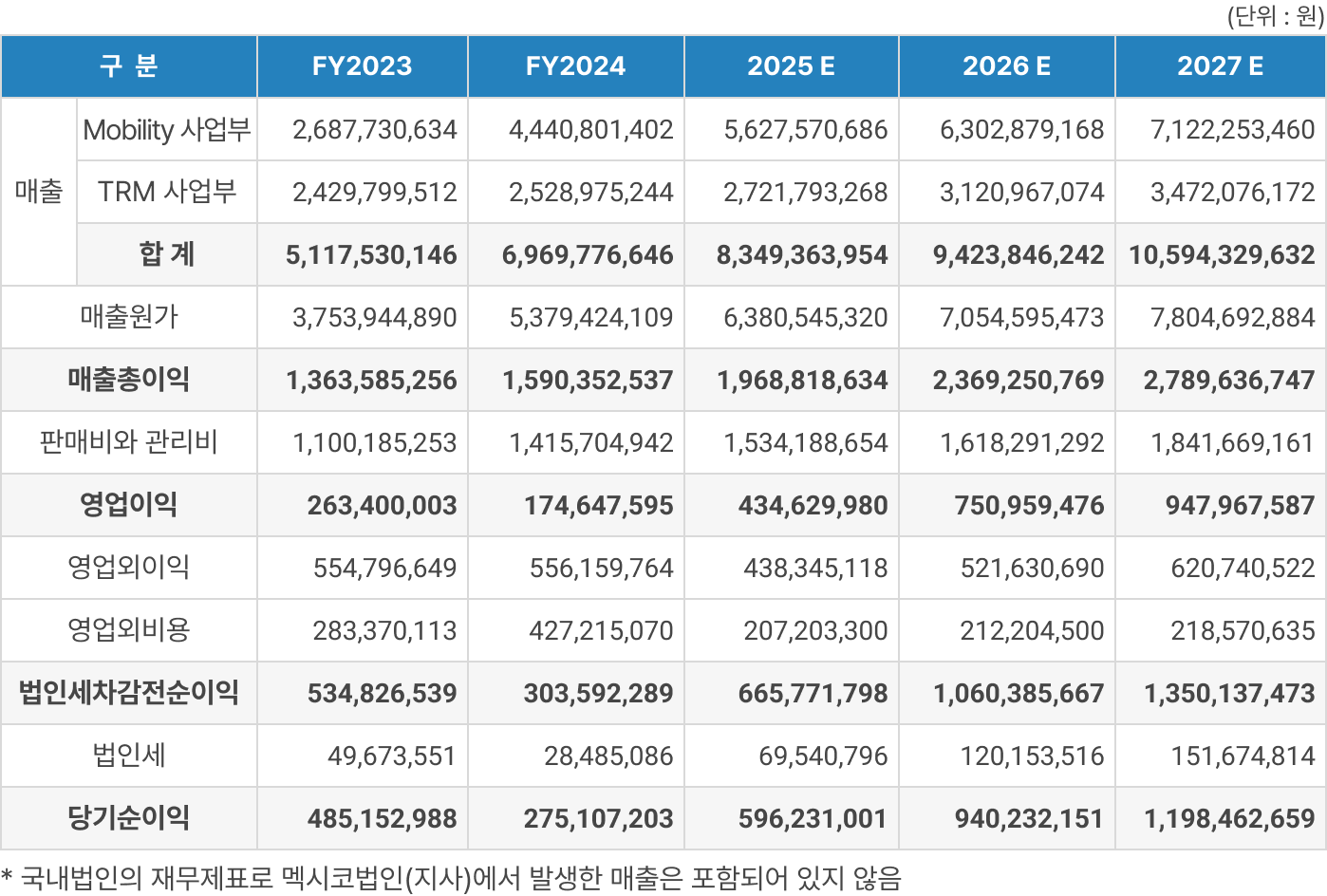The image size is (1327, 896).
Task: Select the 영업외이익 row label
Action: (129, 568)
